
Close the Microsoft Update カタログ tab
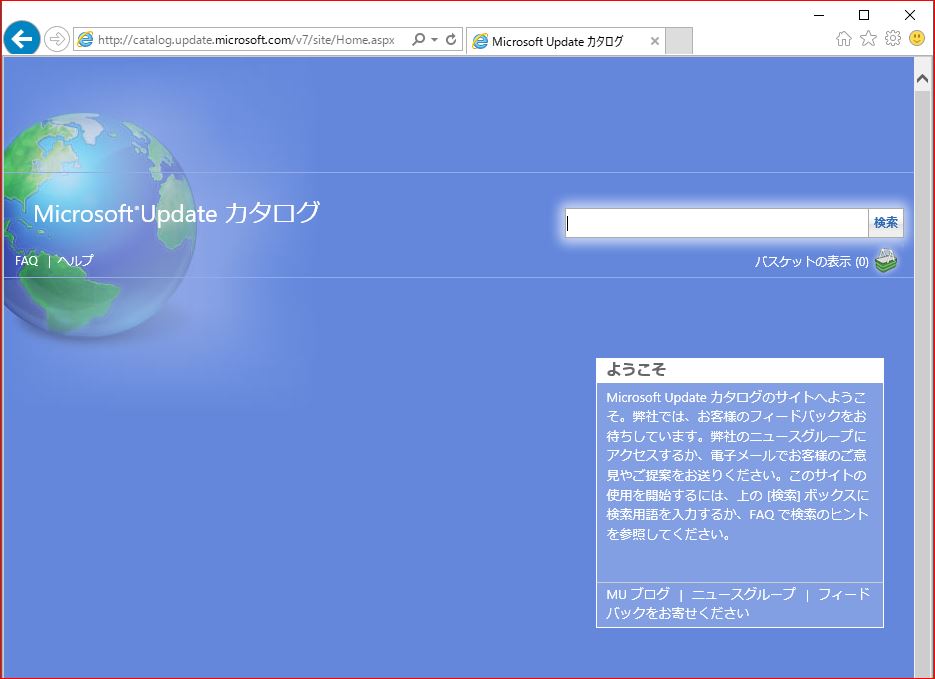[x=654, y=41]
